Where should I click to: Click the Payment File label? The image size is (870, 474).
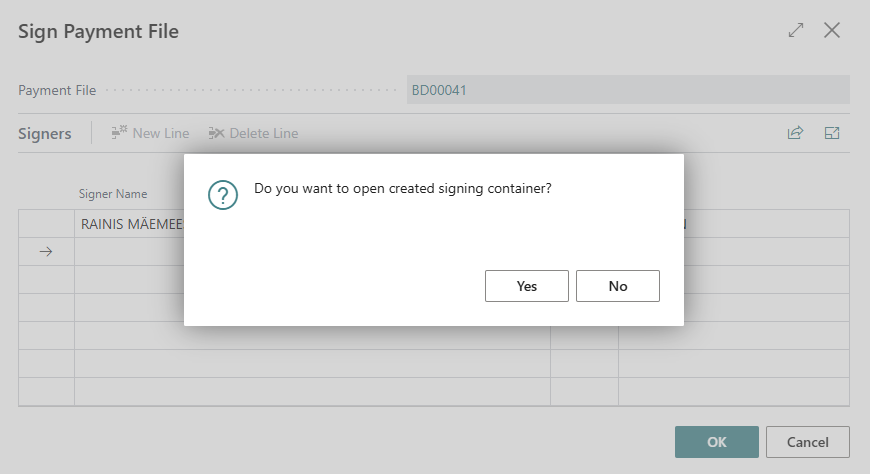point(57,90)
